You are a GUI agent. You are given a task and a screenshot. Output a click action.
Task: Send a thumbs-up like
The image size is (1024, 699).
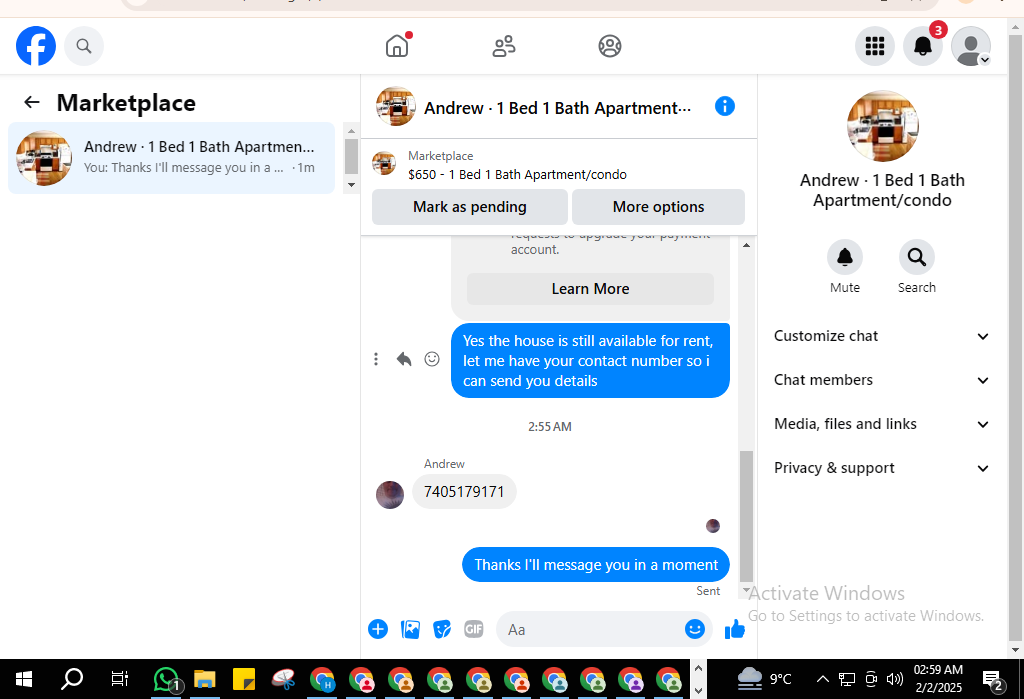click(735, 629)
